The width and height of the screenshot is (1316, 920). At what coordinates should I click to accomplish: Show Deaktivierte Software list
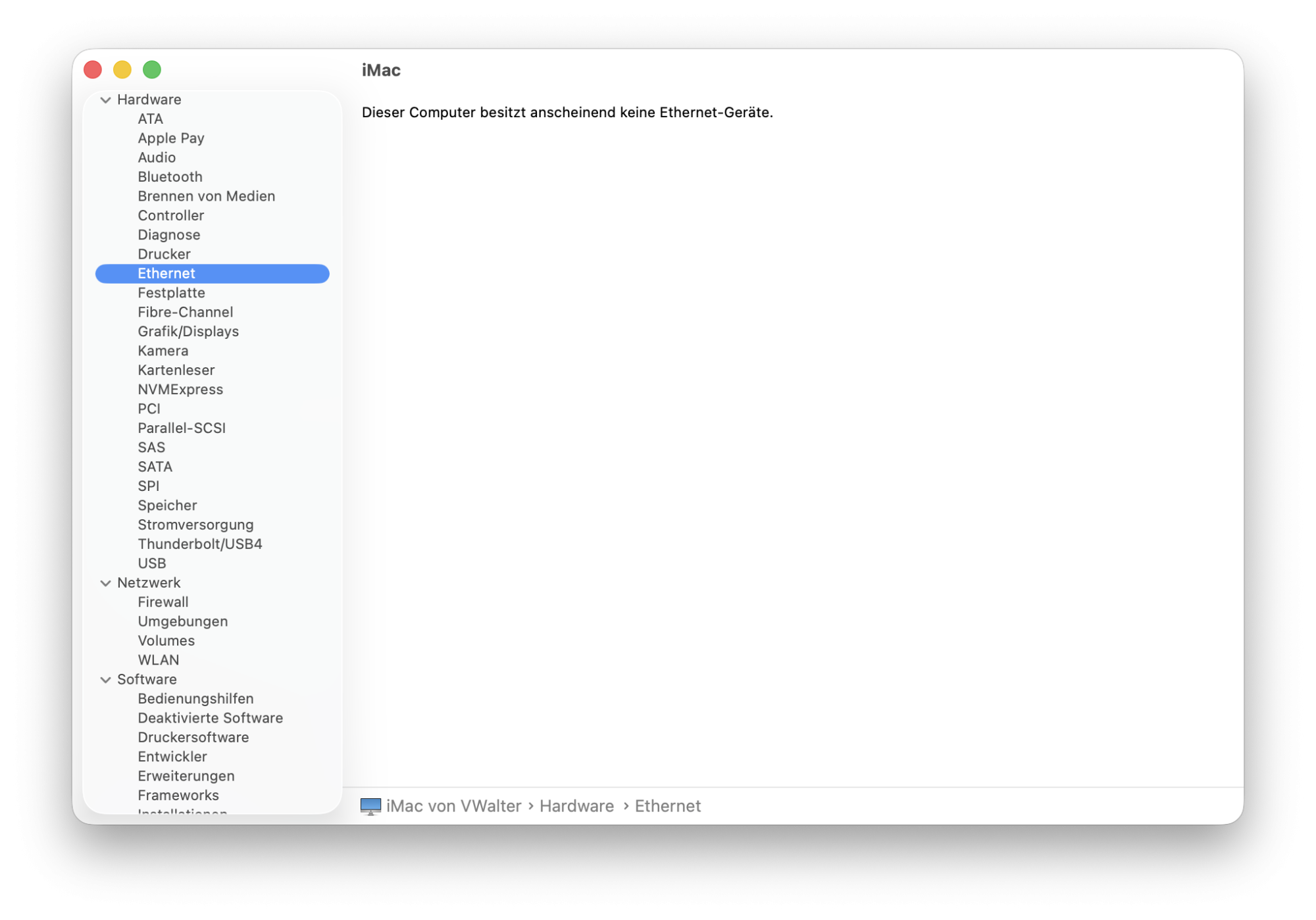click(210, 718)
